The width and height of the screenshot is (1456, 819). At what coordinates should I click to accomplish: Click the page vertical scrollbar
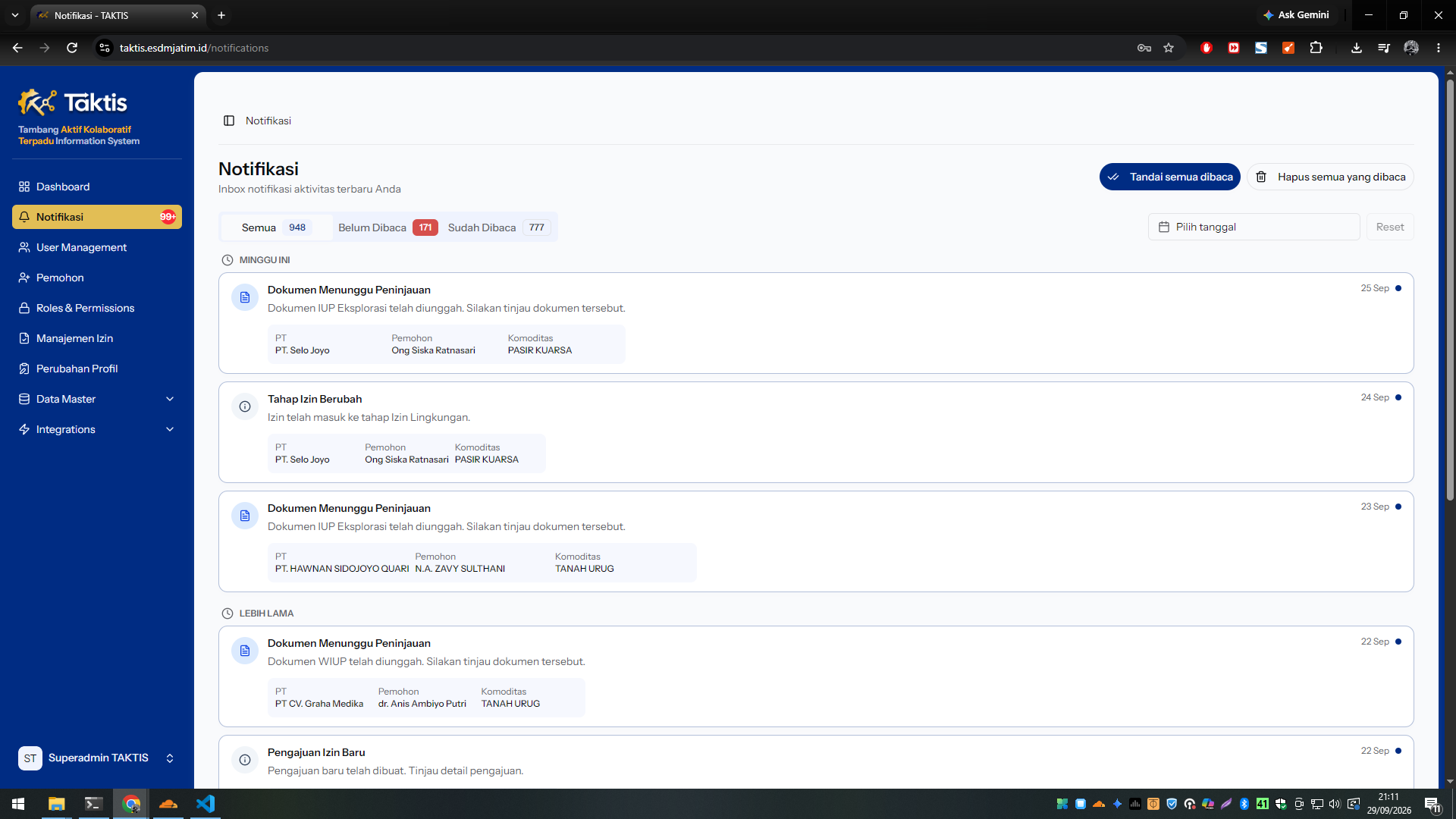coord(1450,288)
